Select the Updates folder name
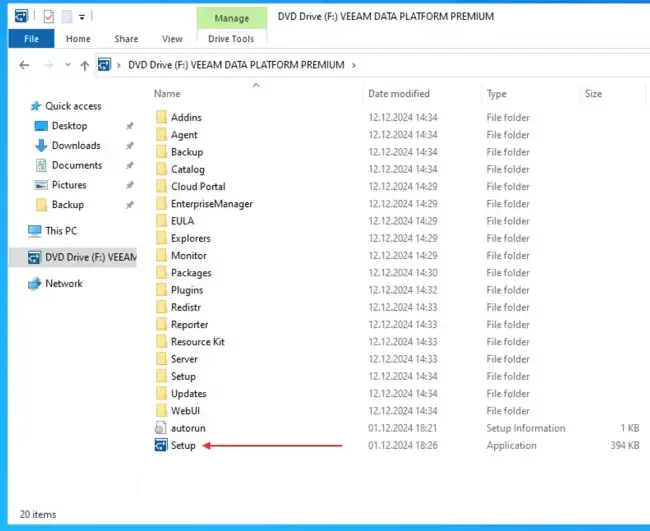The height and width of the screenshot is (531, 650). (189, 393)
